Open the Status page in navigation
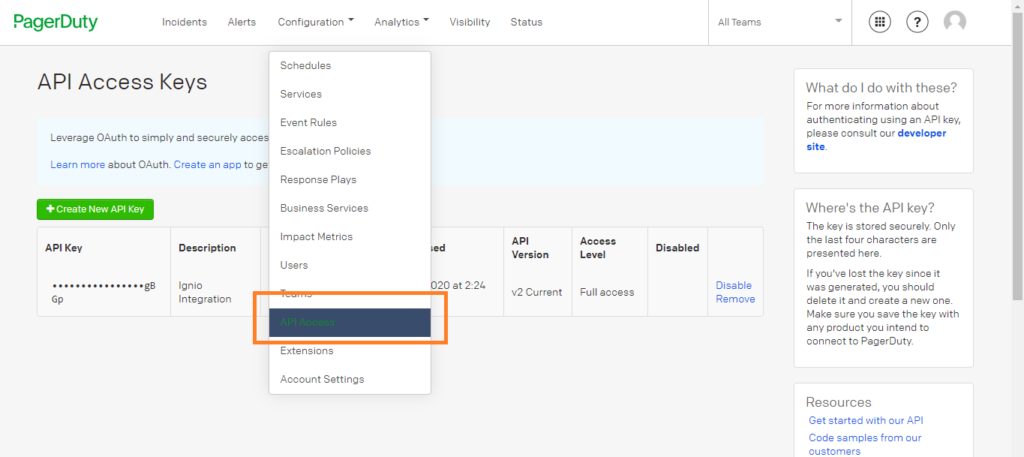 (x=526, y=22)
